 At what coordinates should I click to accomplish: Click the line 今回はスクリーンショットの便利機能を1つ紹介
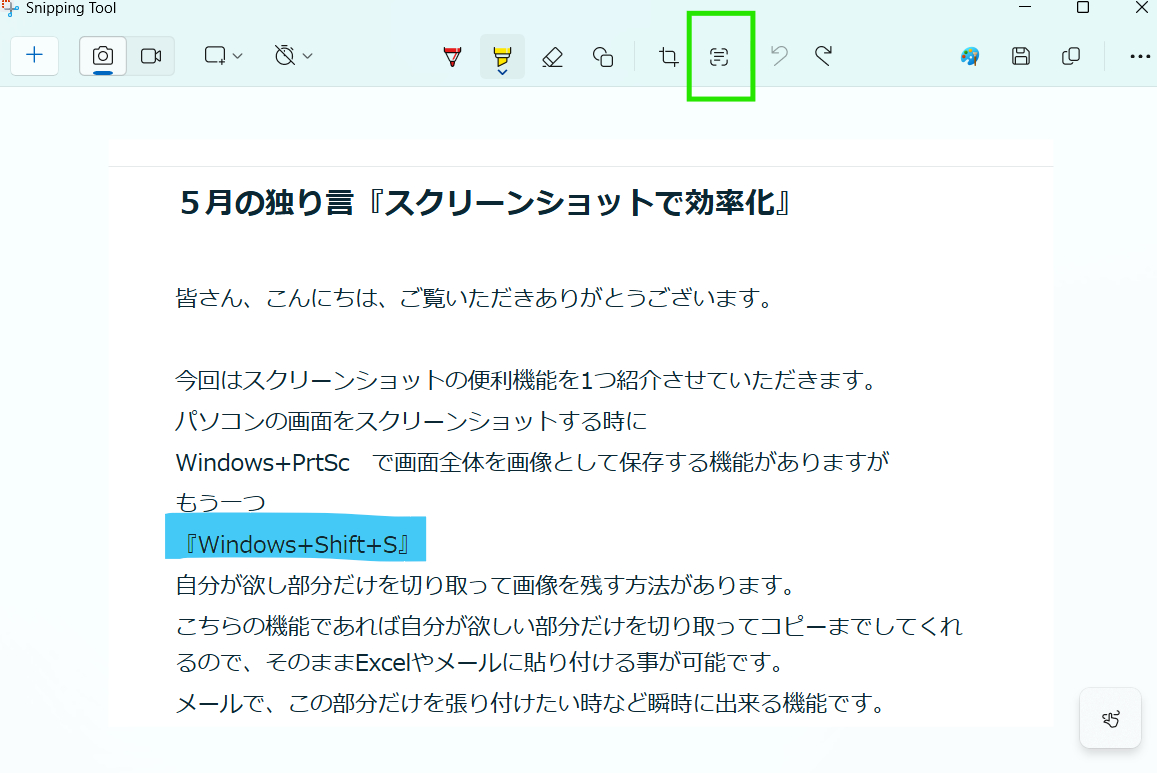pos(527,380)
